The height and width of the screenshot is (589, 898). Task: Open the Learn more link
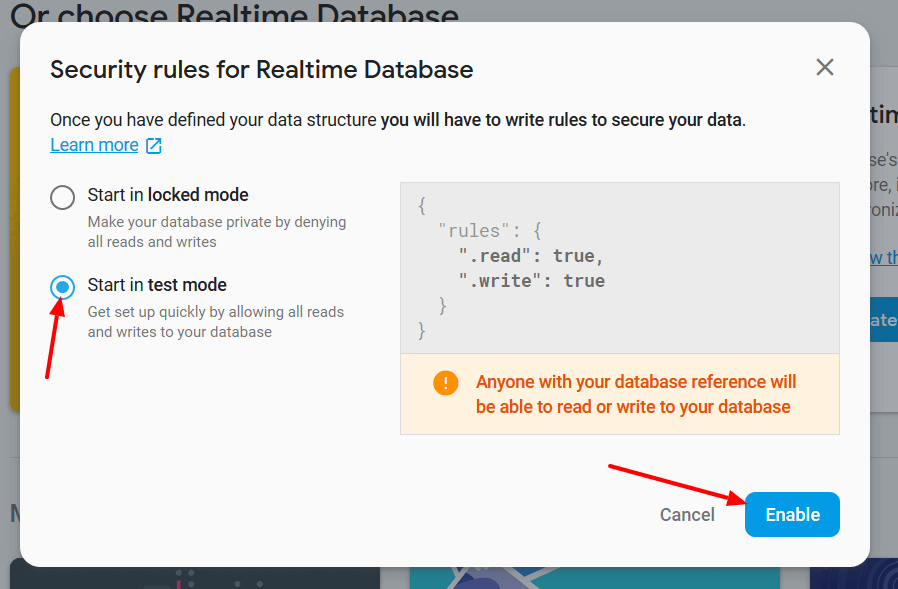pyautogui.click(x=94, y=145)
